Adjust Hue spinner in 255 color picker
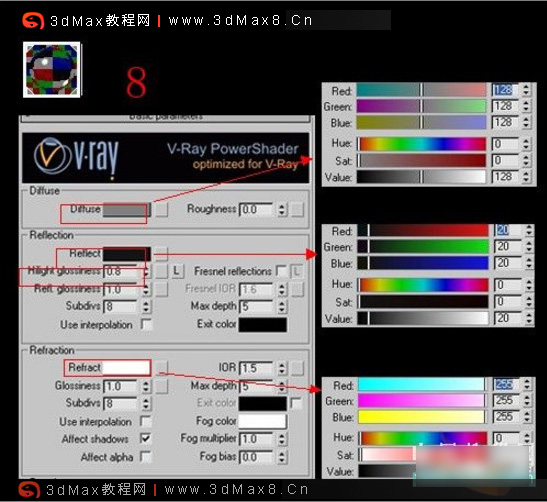This screenshot has height=502, width=547. point(527,438)
